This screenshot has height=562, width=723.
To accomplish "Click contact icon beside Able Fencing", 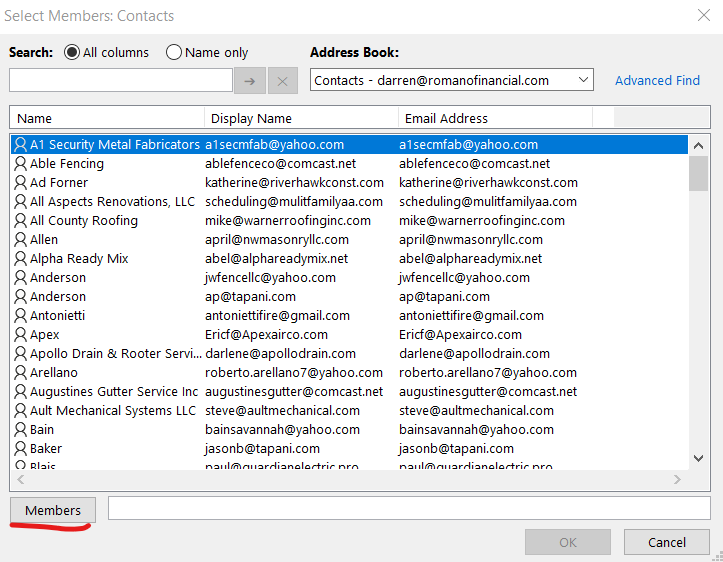I will point(20,164).
